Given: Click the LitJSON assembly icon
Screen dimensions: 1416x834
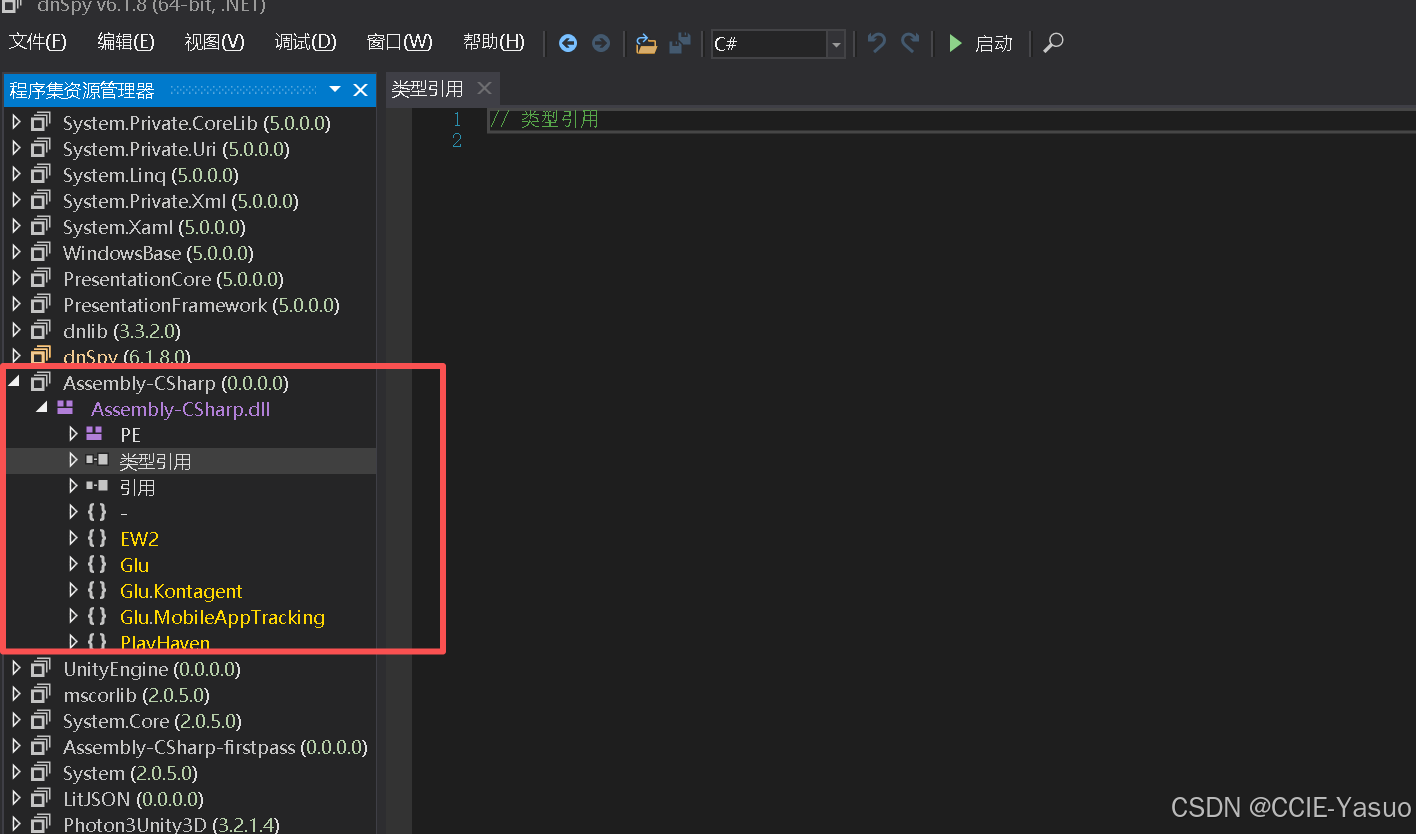Looking at the screenshot, I should point(40,798).
